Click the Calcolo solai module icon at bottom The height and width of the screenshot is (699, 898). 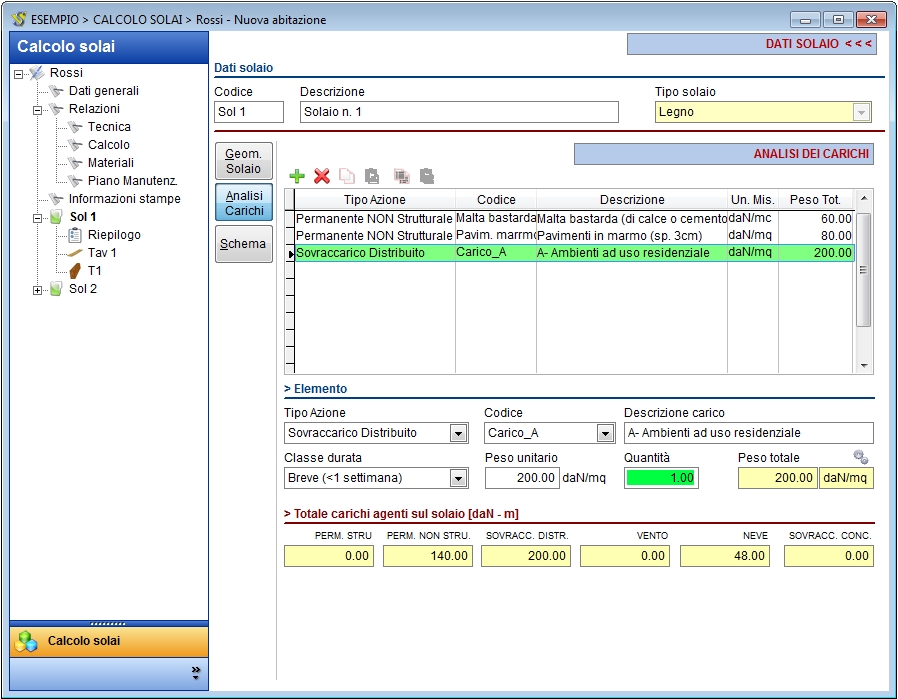(27, 641)
